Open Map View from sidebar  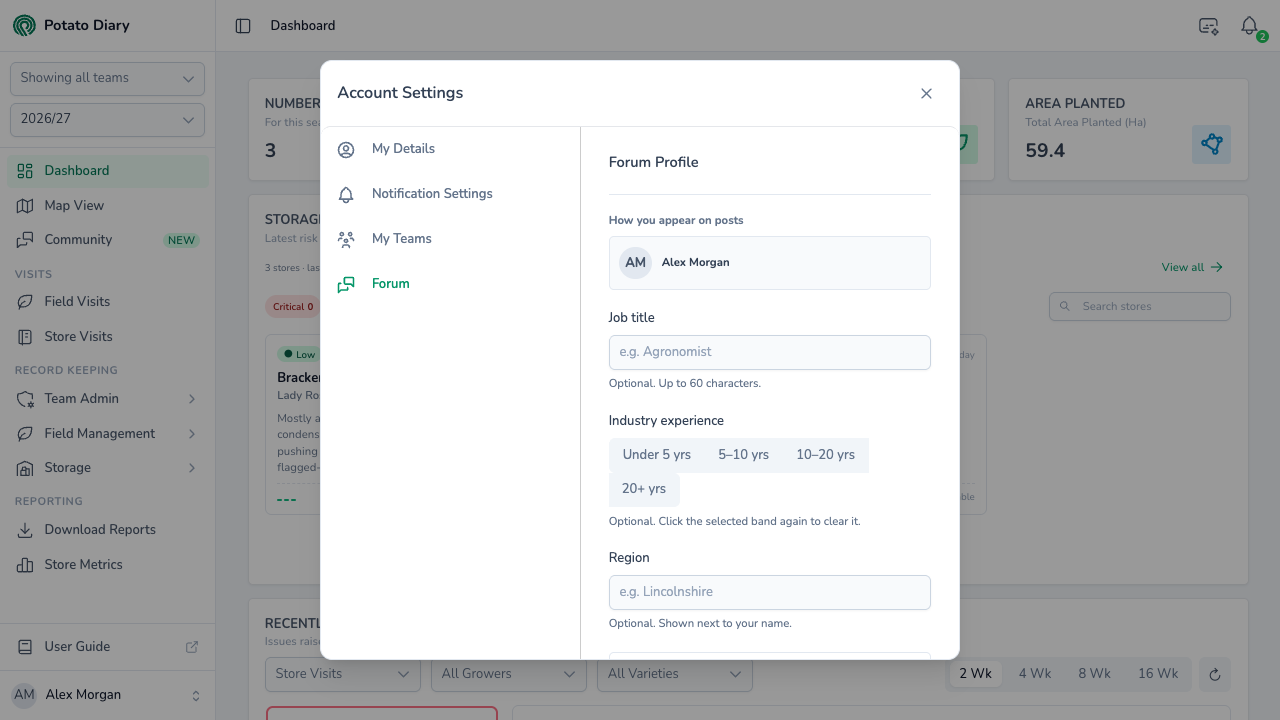tap(108, 206)
